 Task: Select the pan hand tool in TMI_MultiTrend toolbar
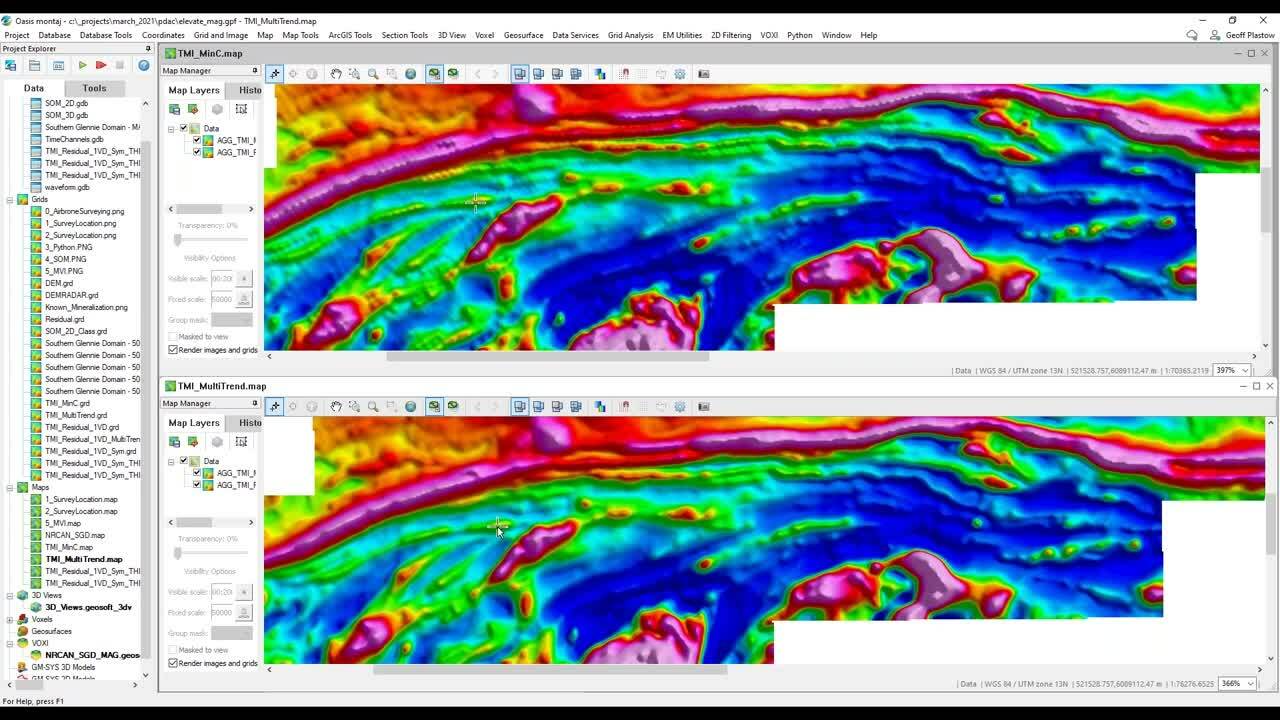click(336, 406)
